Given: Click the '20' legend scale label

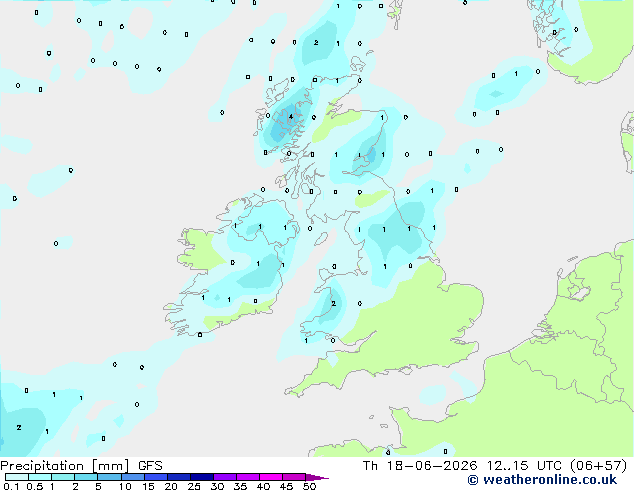Looking at the screenshot, I should point(171,486).
